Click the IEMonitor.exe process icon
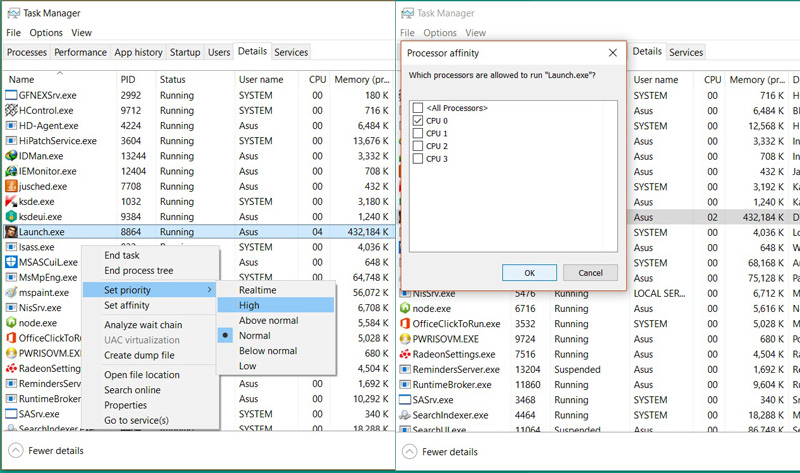Viewport: 800px width, 473px height. point(11,171)
